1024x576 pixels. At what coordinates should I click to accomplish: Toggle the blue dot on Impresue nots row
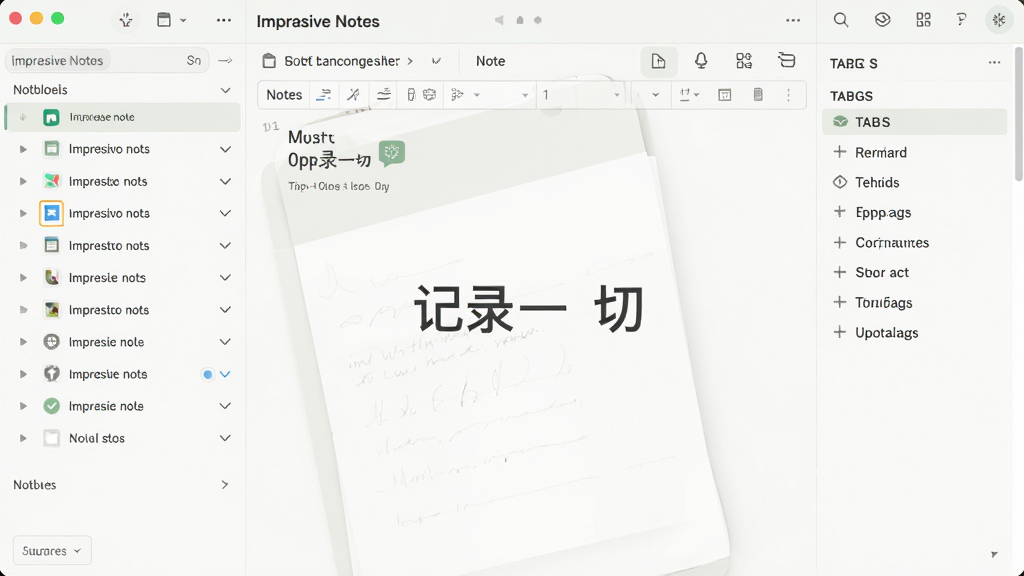click(x=208, y=374)
